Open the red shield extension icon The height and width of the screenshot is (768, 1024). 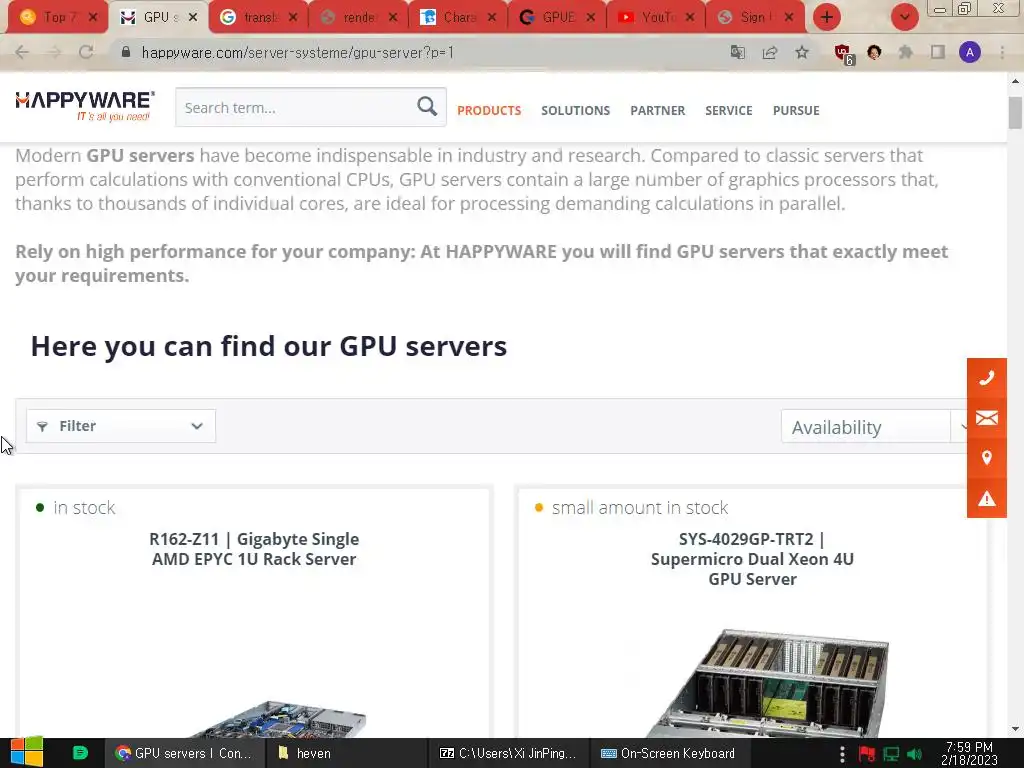tap(844, 54)
